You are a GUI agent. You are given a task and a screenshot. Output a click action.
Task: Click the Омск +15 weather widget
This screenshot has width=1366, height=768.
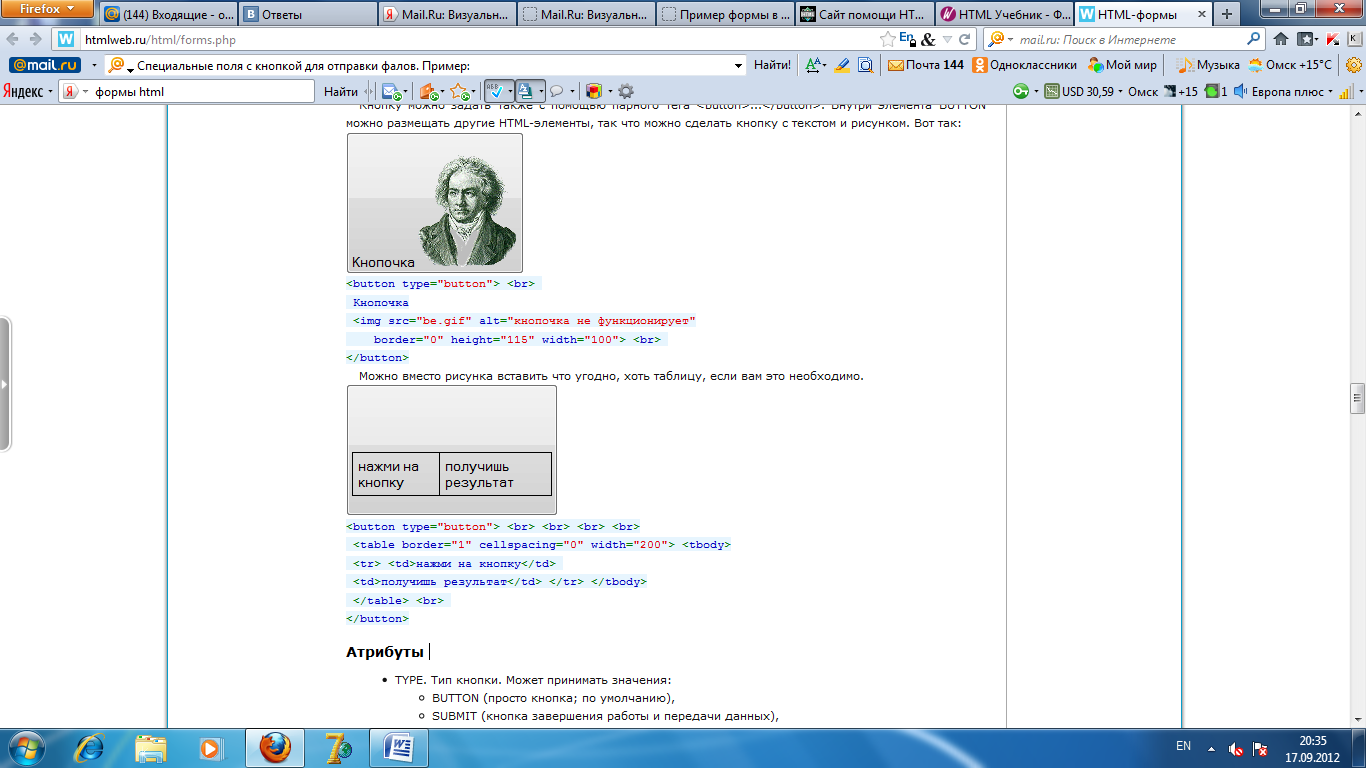click(1163, 91)
